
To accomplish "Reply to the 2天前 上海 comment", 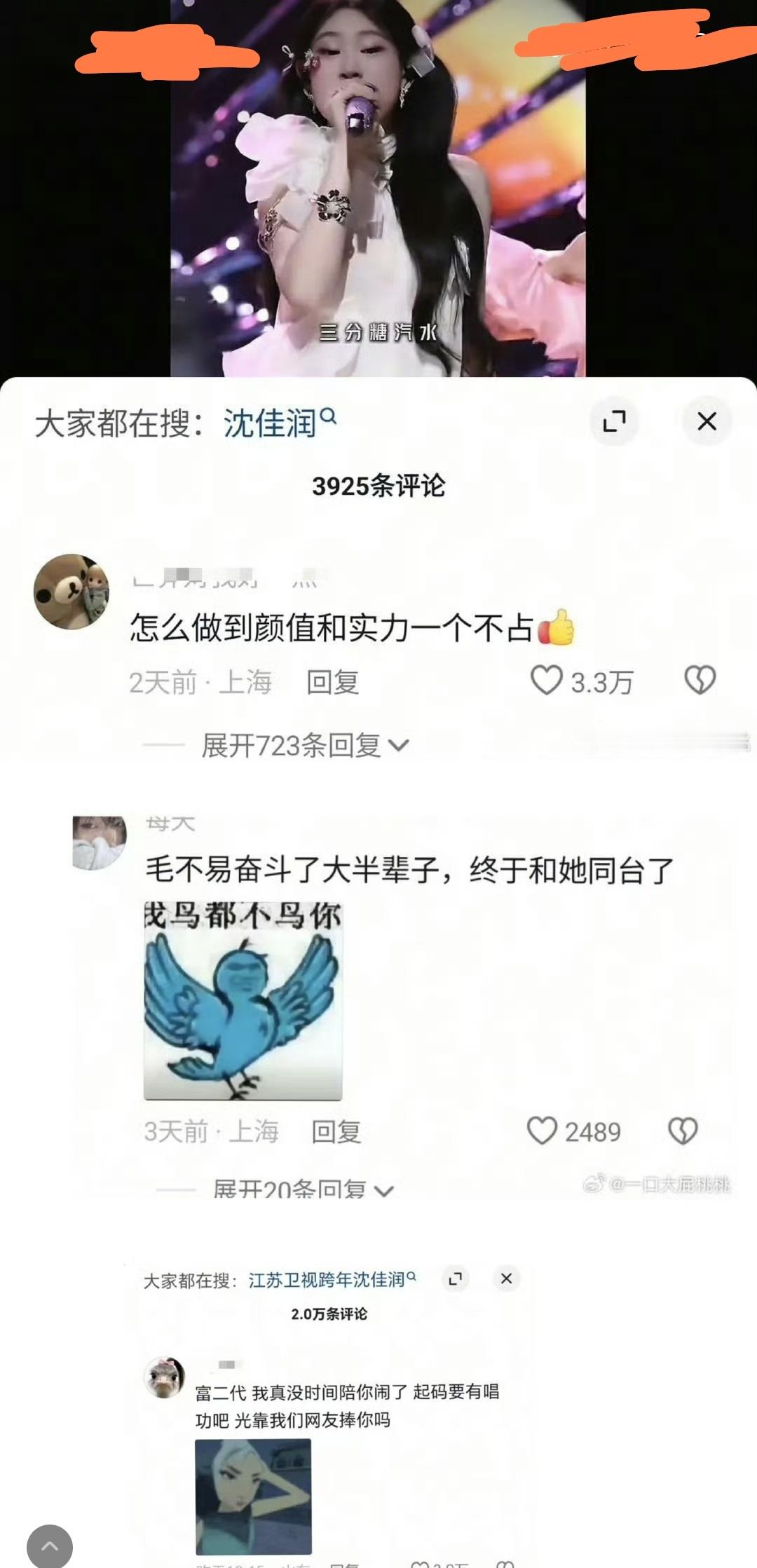I will pyautogui.click(x=333, y=682).
